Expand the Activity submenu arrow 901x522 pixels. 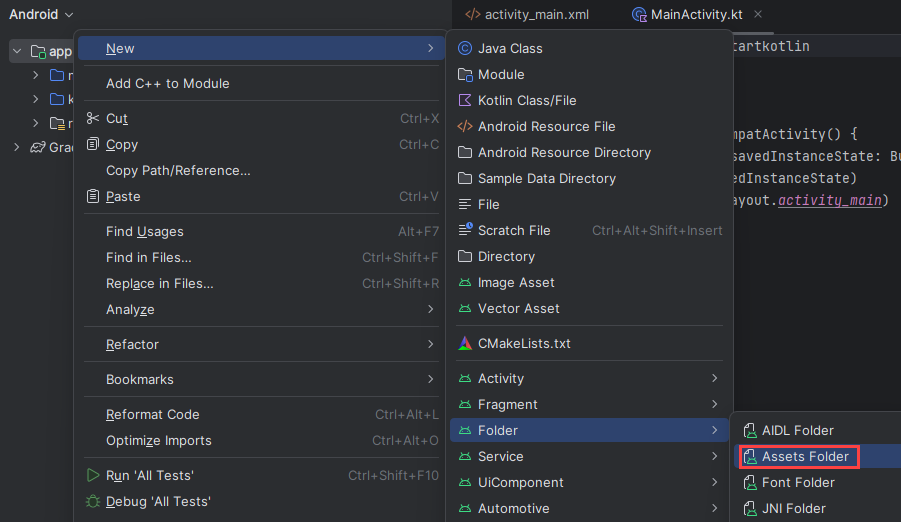click(x=714, y=378)
